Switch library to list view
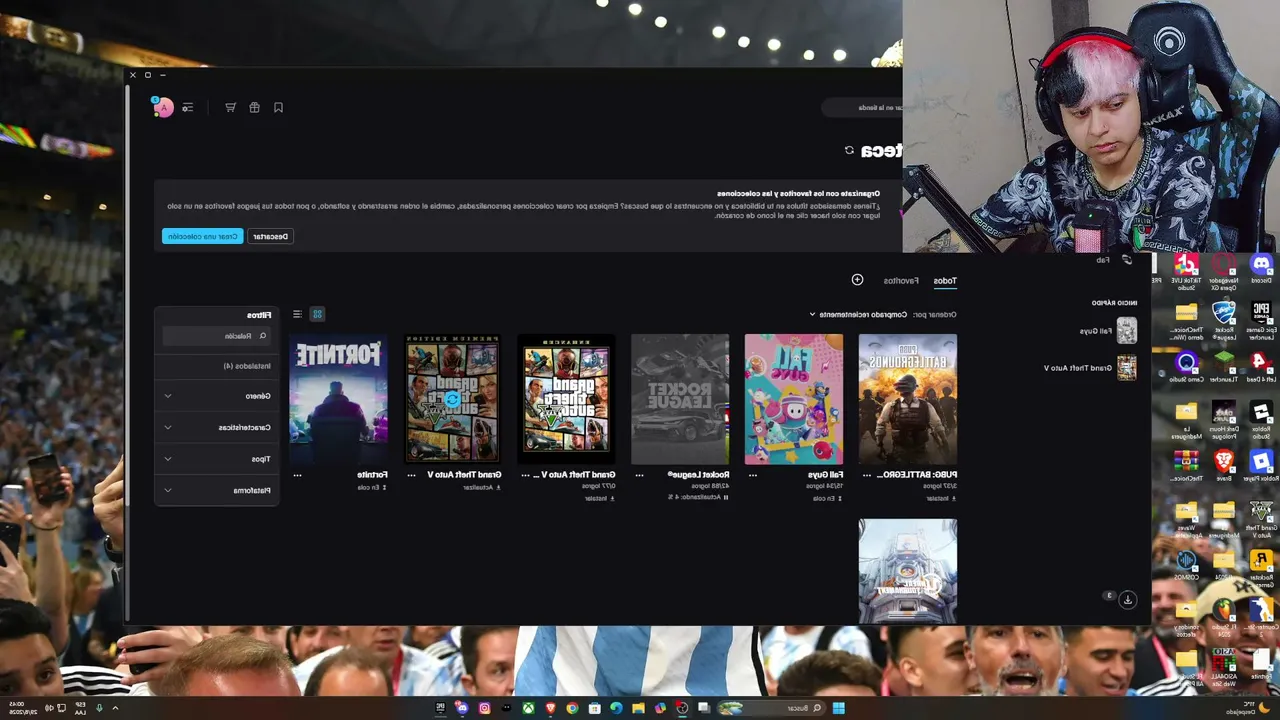 click(297, 315)
